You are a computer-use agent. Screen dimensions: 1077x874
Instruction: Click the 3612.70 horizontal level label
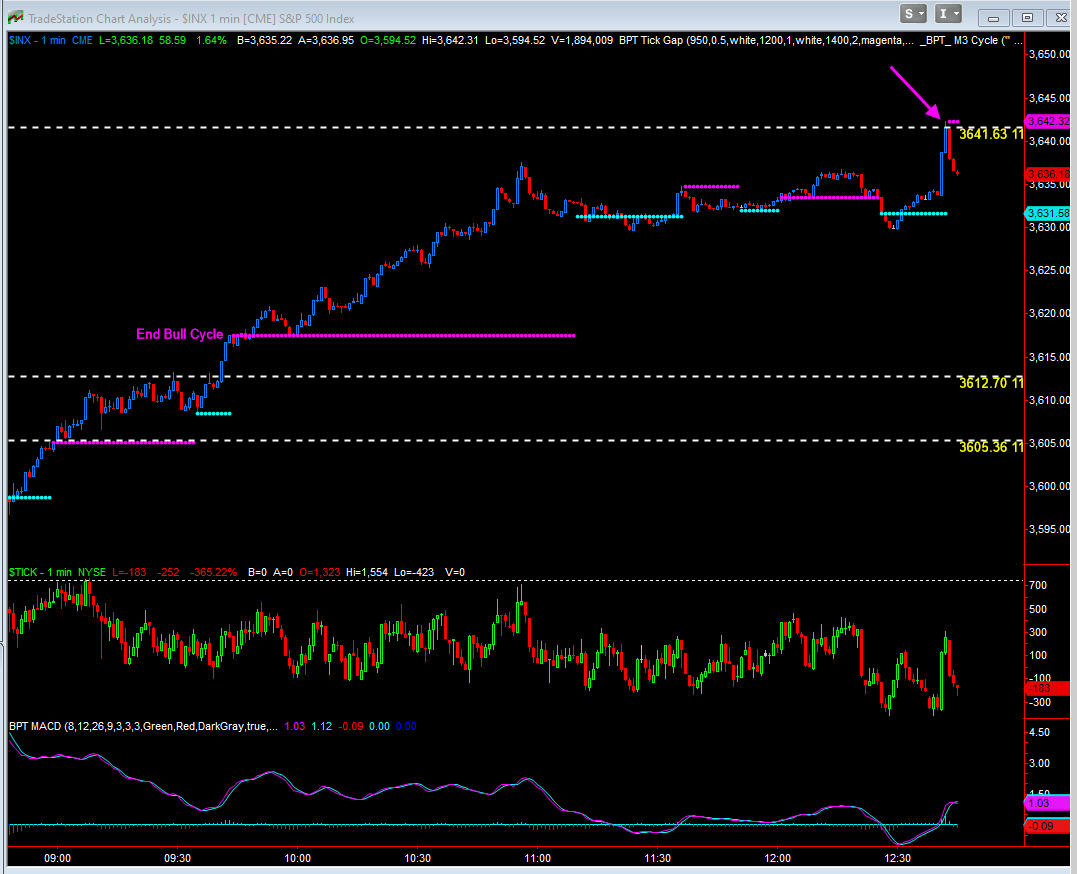990,383
